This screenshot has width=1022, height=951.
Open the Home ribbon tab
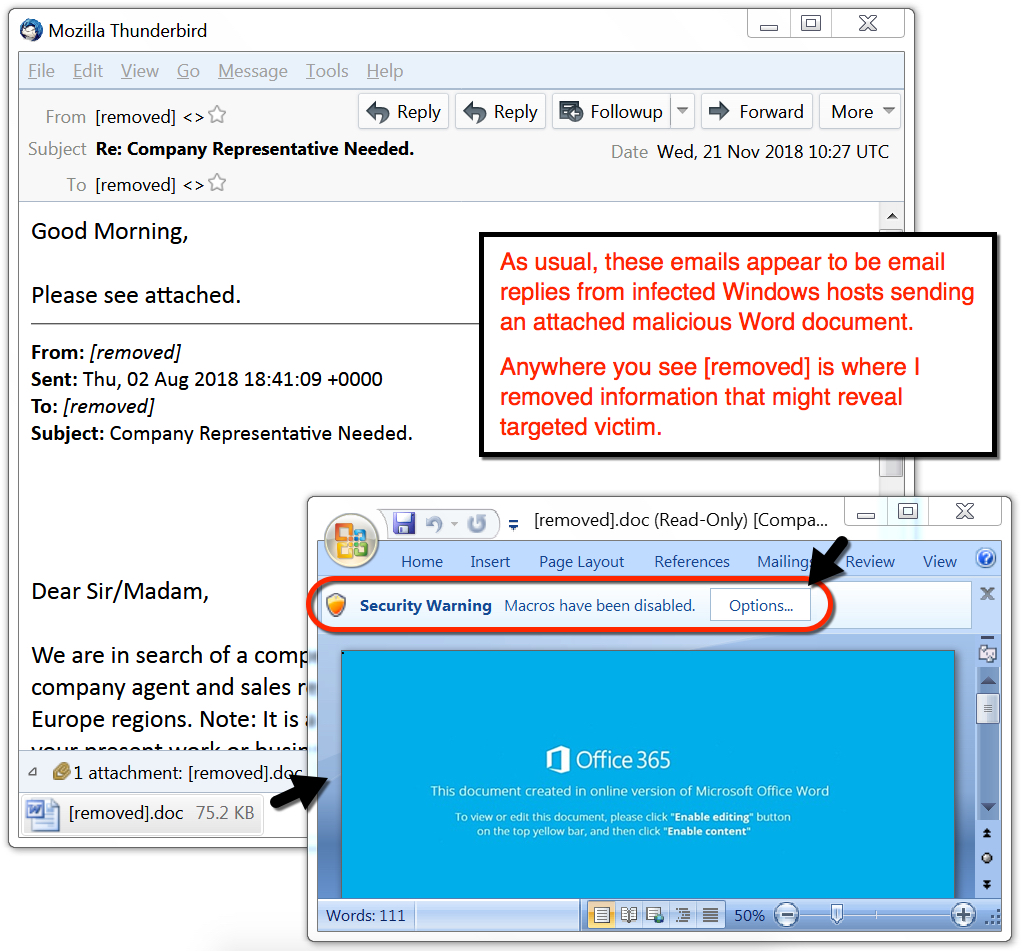point(422,562)
